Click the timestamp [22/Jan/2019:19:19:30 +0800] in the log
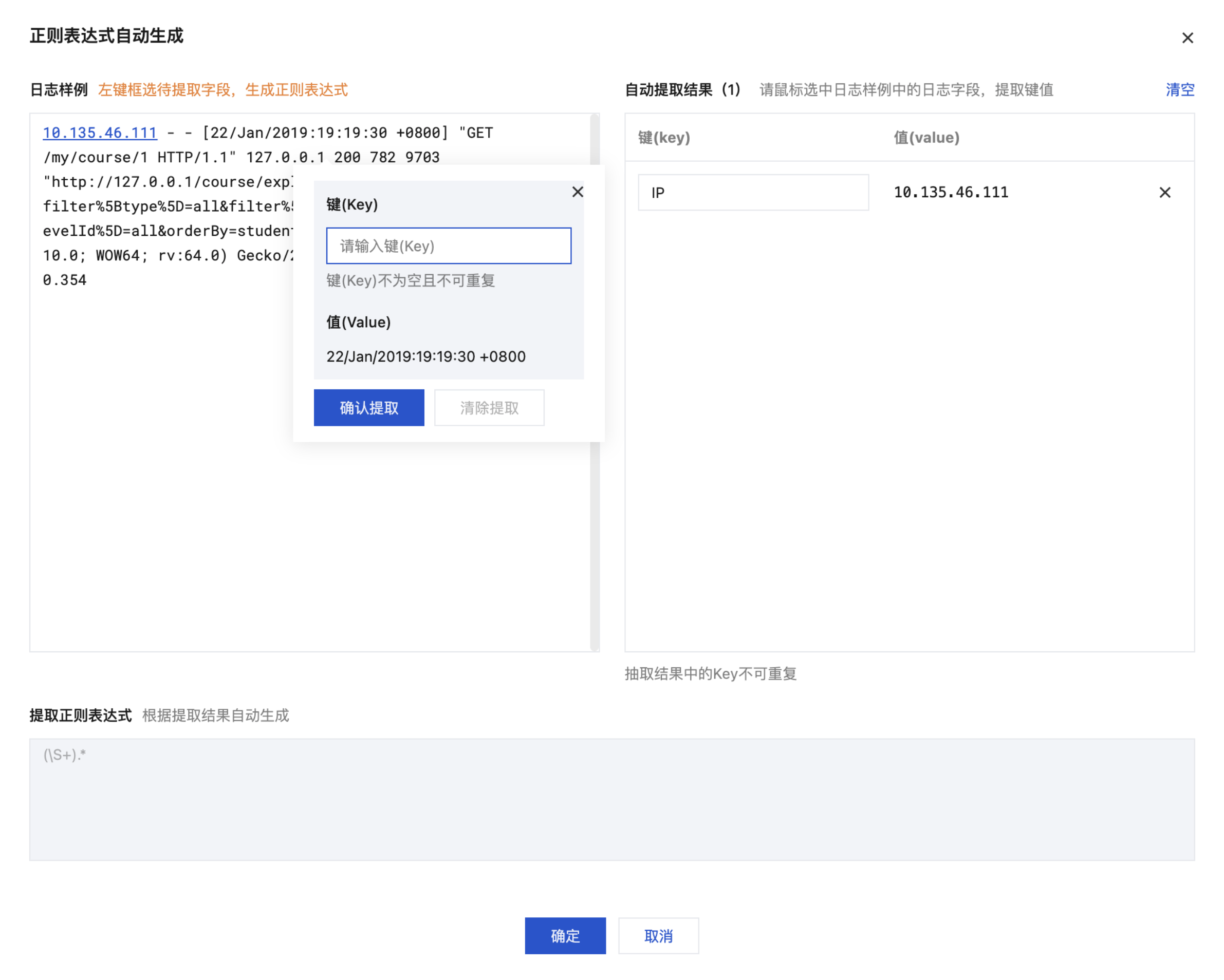1224x980 pixels. [325, 133]
